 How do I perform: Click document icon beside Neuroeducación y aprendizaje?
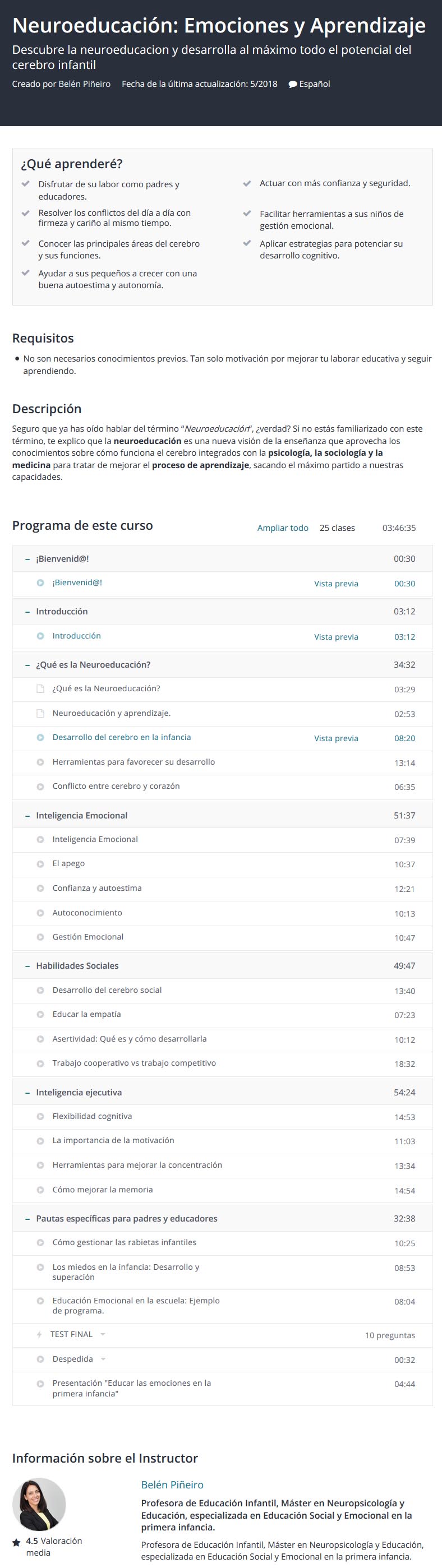pyautogui.click(x=40, y=713)
